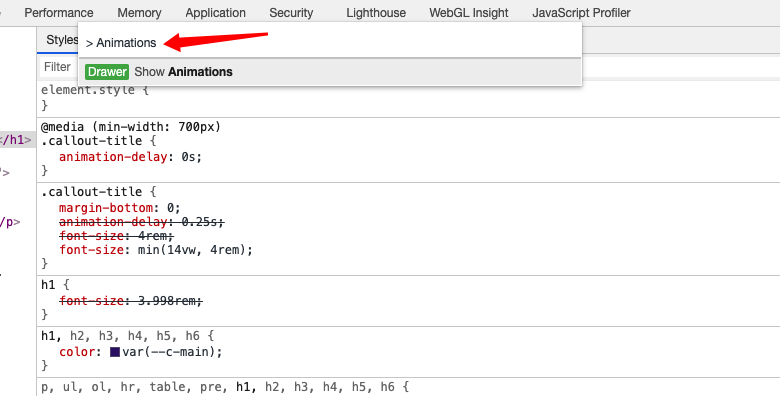Image resolution: width=780 pixels, height=396 pixels.
Task: Switch to WebGL Insight tab
Action: (x=469, y=13)
